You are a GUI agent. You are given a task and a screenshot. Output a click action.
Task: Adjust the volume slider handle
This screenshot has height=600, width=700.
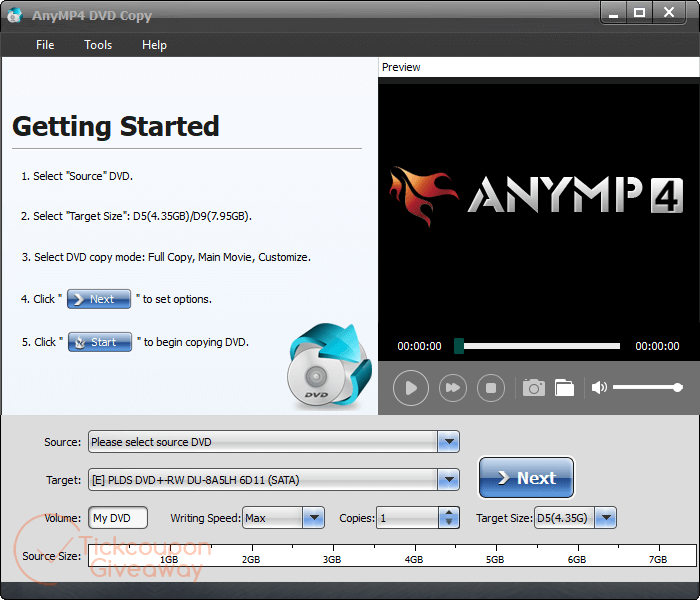[677, 388]
